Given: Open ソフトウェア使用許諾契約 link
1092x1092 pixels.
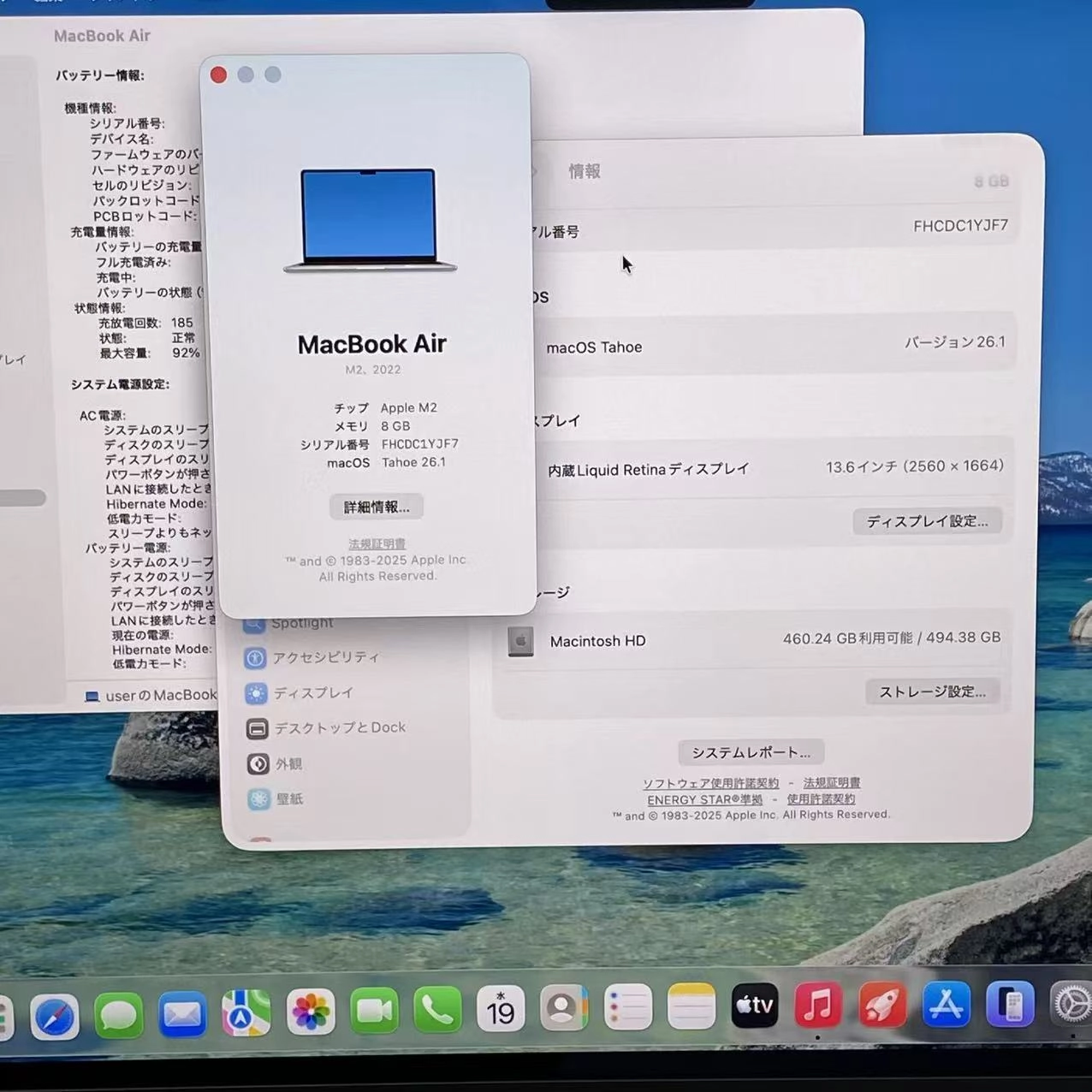Looking at the screenshot, I should [710, 783].
